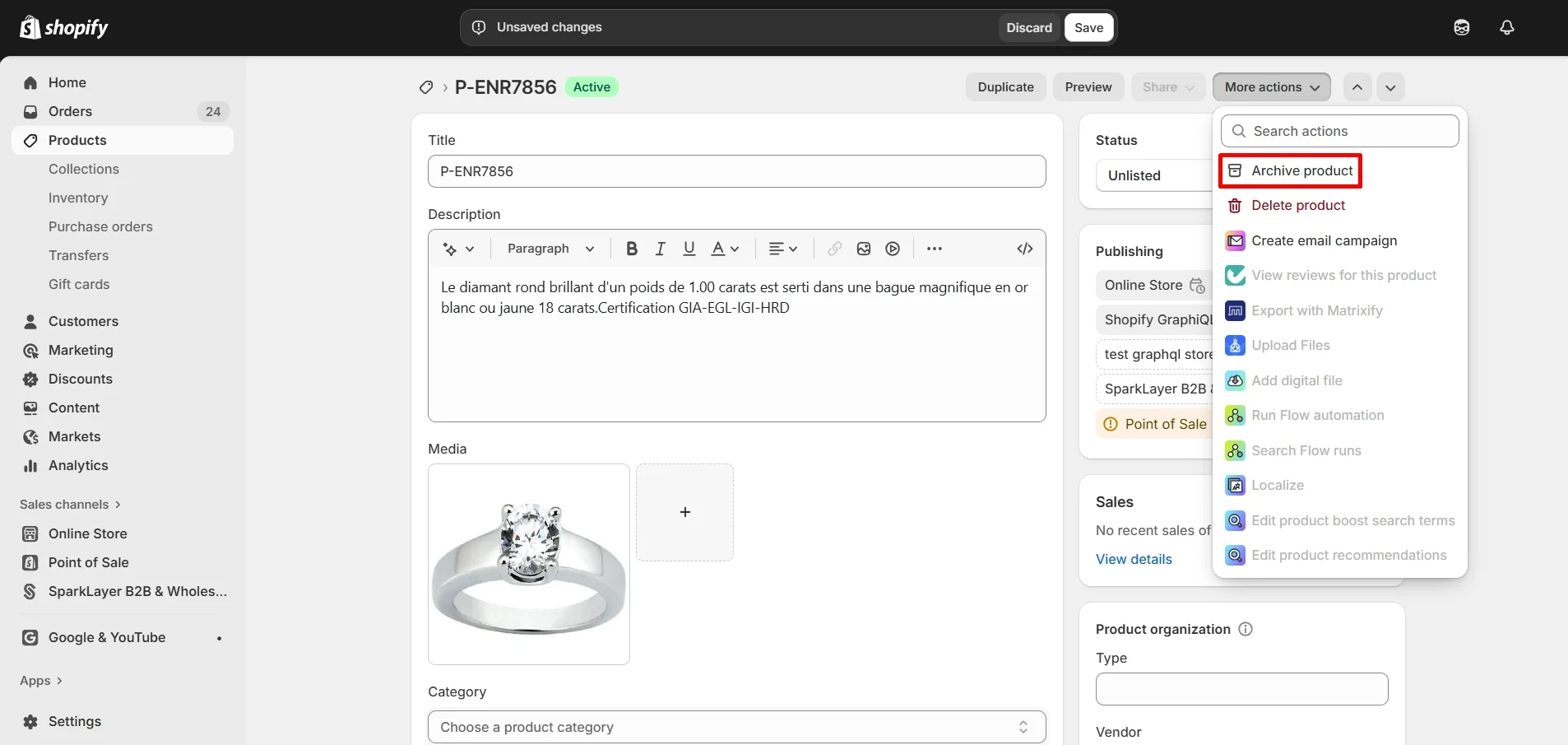
Task: Insert an image into the description
Action: [863, 249]
